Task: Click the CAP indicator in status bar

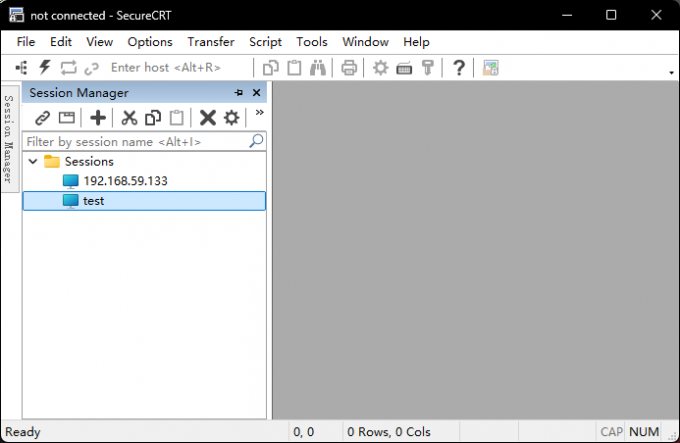Action: point(611,432)
